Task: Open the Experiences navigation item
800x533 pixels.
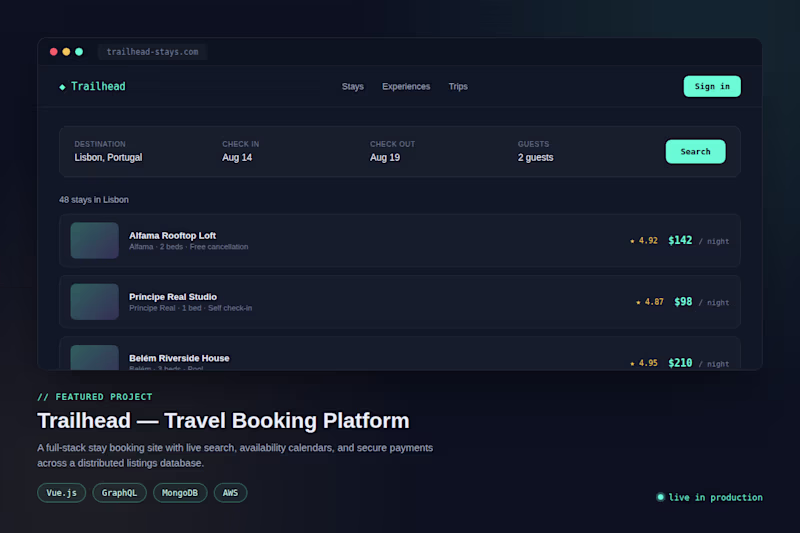Action: [x=406, y=87]
